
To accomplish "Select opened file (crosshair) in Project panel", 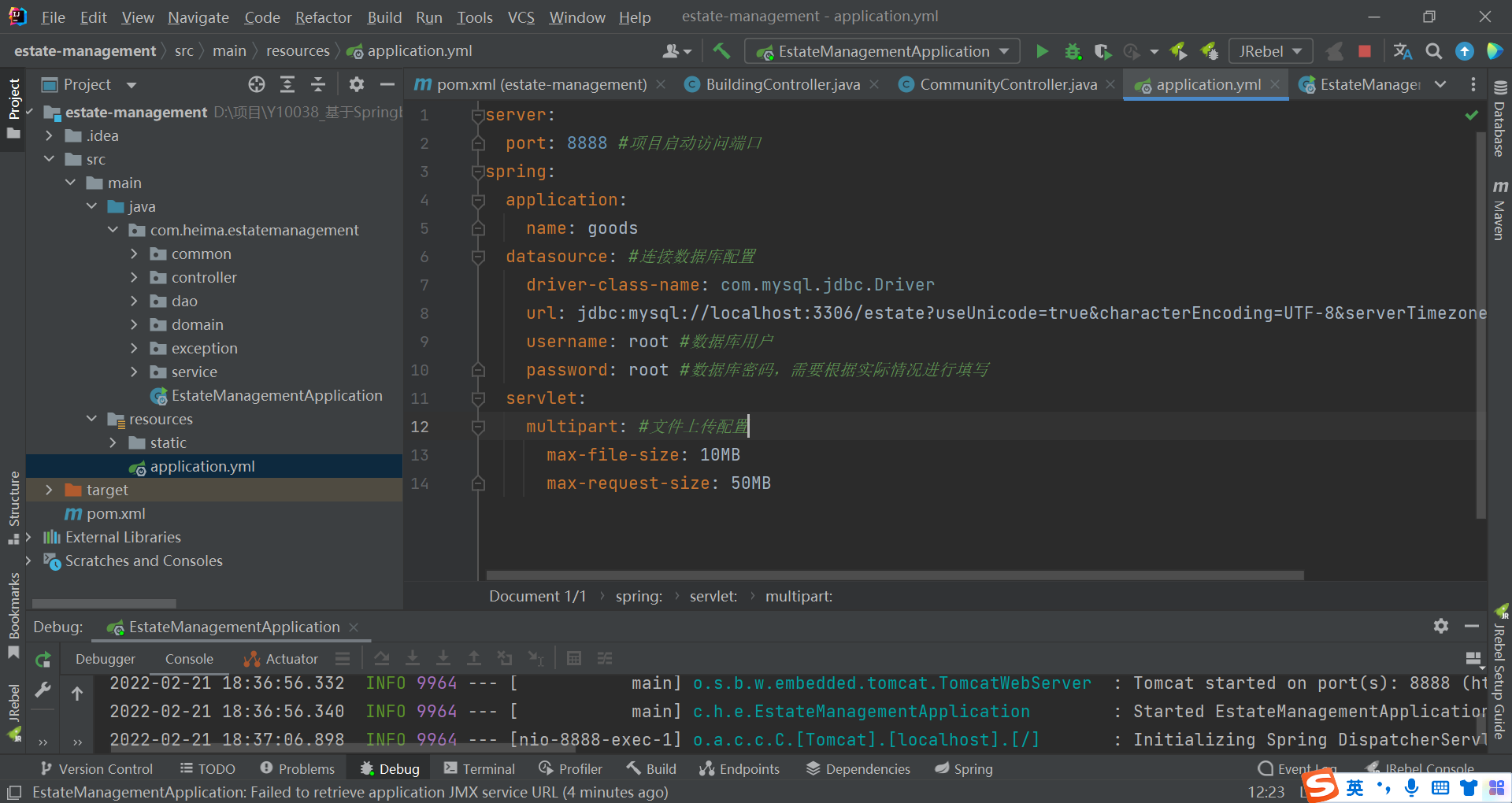I will (257, 84).
